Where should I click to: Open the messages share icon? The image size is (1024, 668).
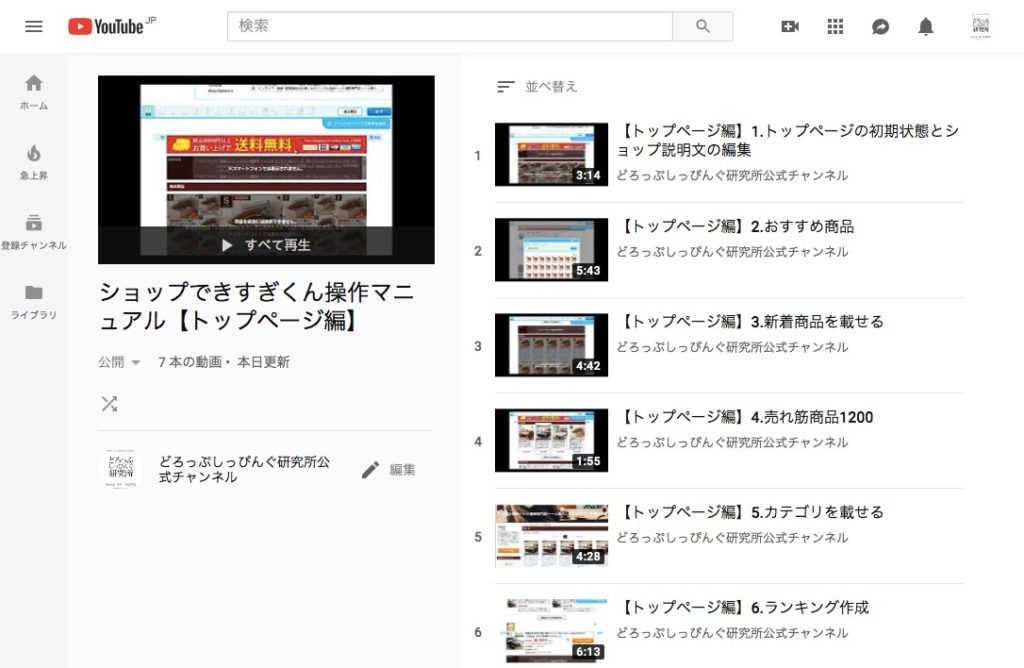coord(880,26)
